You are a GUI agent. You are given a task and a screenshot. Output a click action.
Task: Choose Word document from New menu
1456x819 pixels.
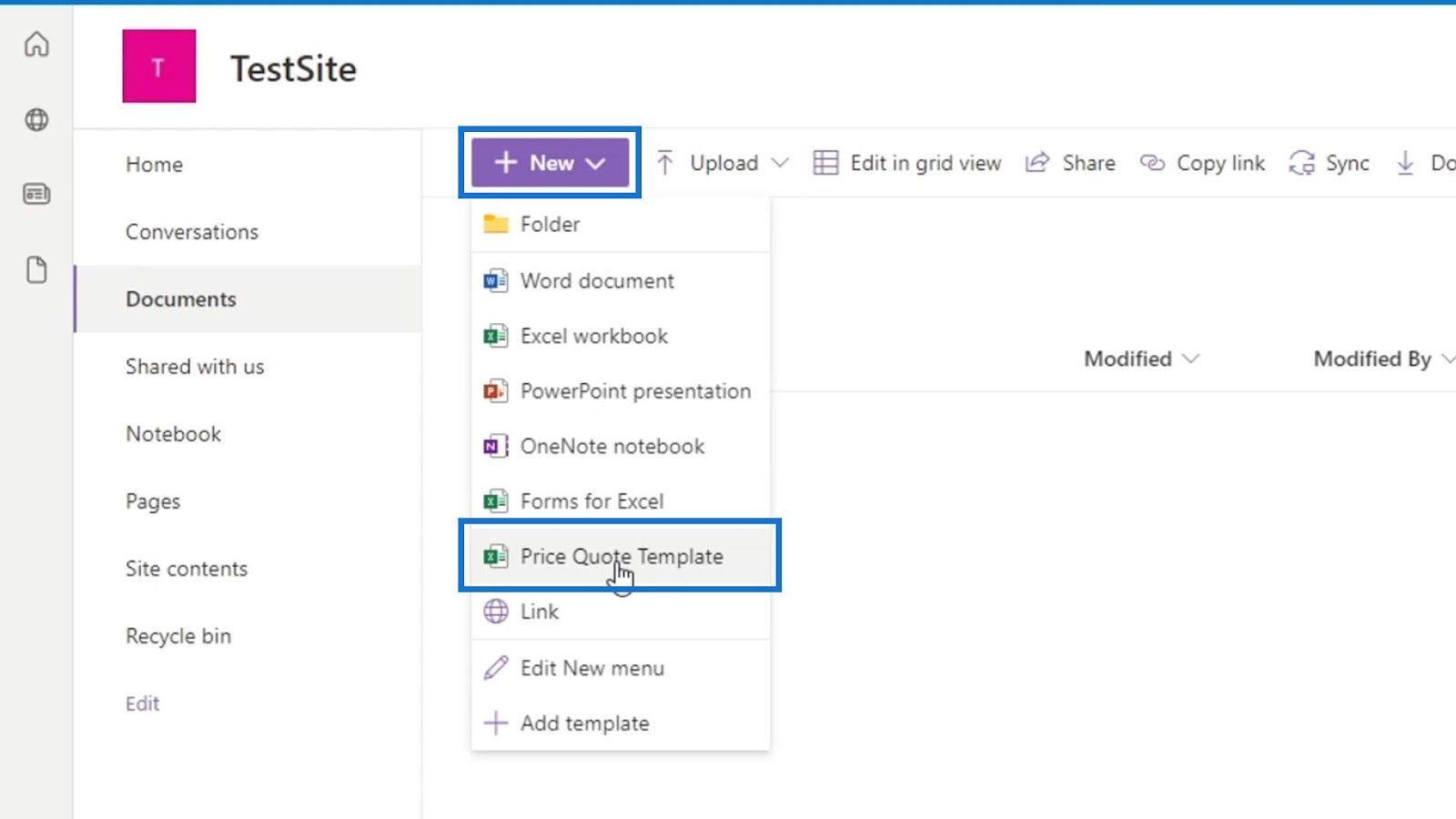[597, 280]
